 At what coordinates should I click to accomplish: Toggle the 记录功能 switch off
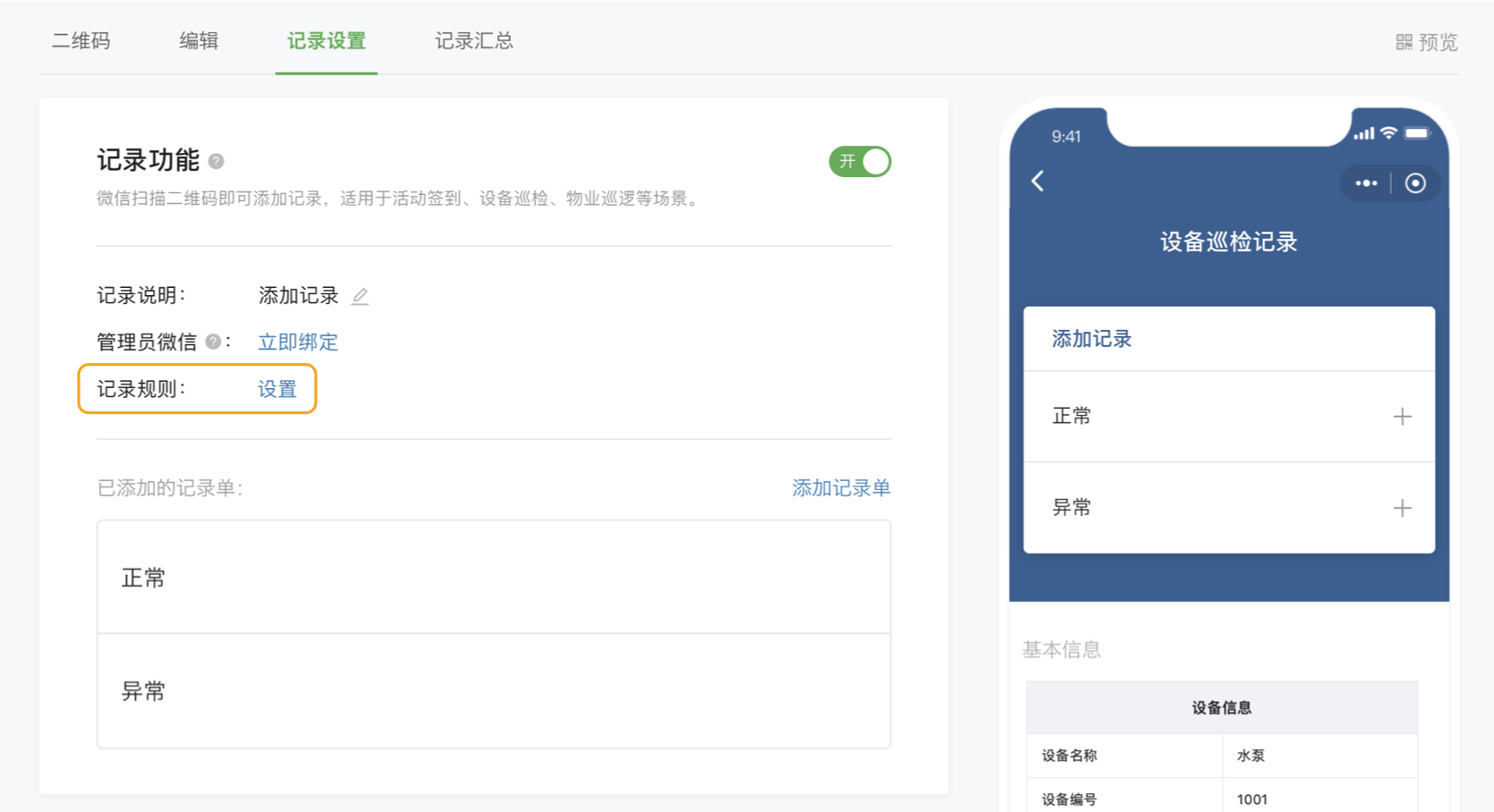tap(860, 162)
